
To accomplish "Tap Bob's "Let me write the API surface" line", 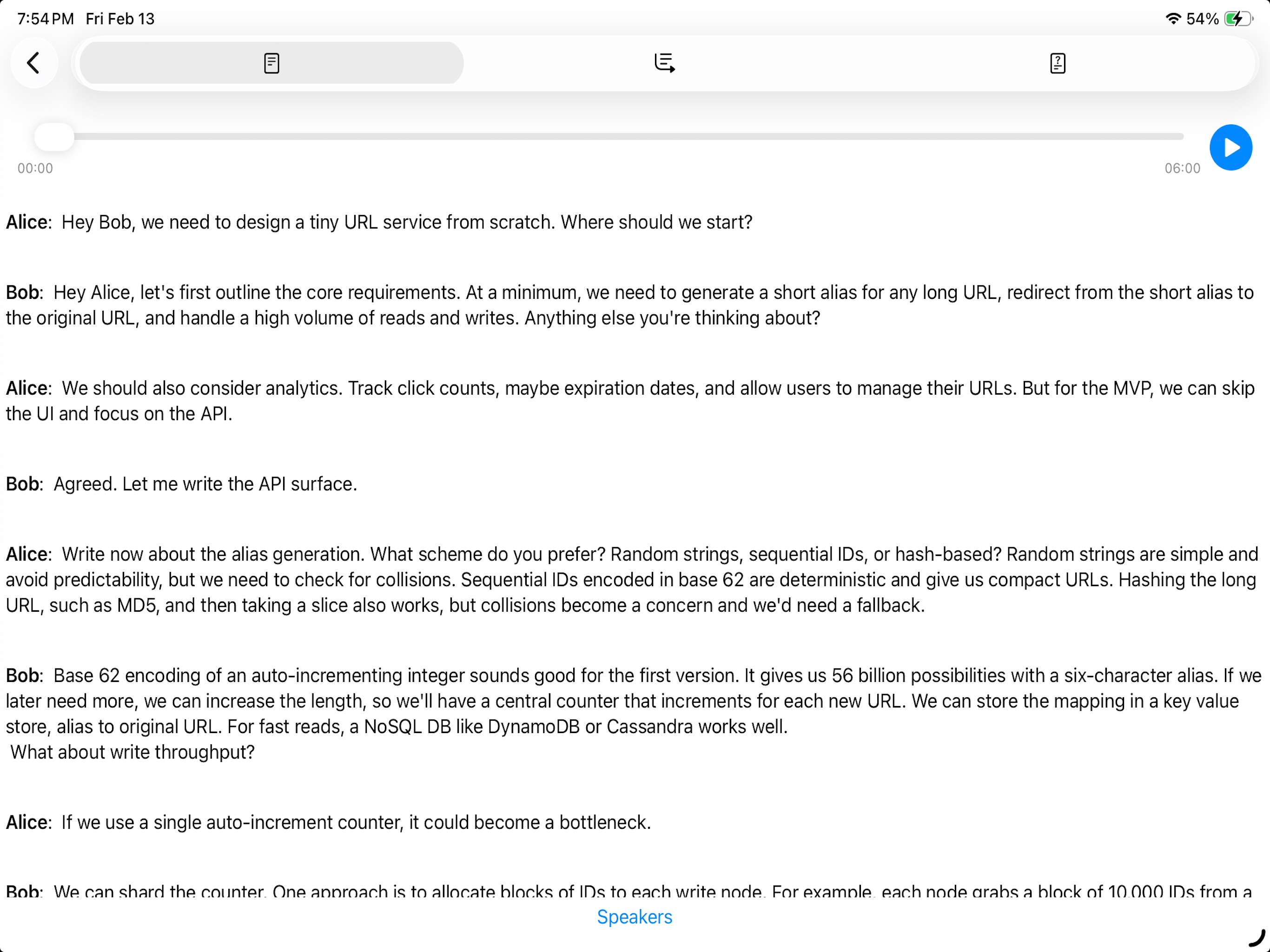I will 181,484.
